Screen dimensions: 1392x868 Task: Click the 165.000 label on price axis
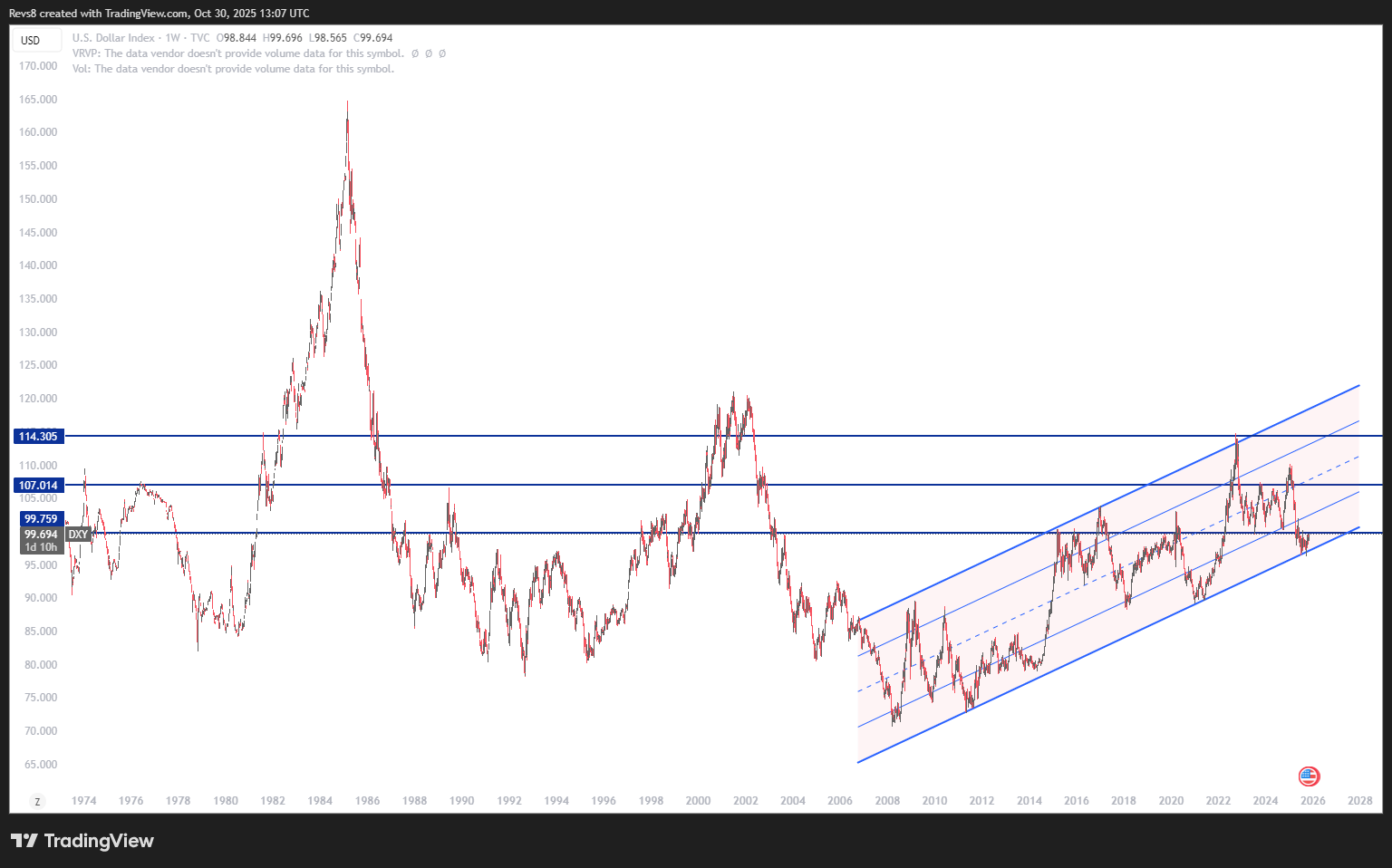[x=38, y=100]
